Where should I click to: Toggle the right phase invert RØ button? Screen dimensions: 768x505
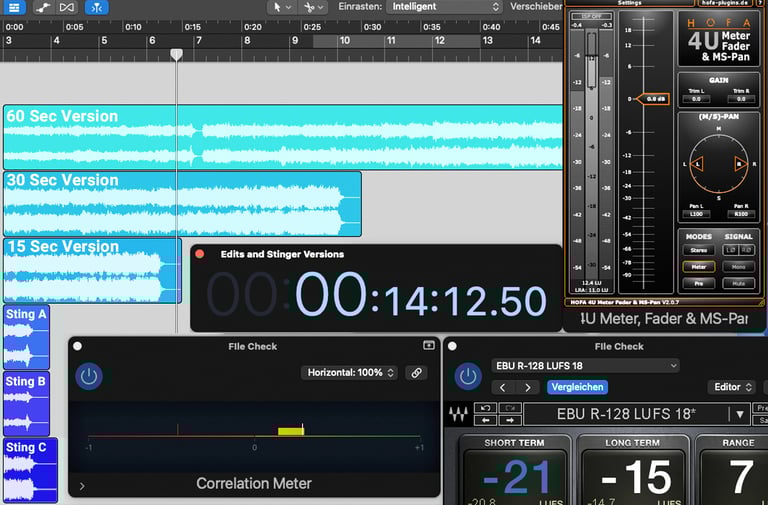click(x=747, y=250)
